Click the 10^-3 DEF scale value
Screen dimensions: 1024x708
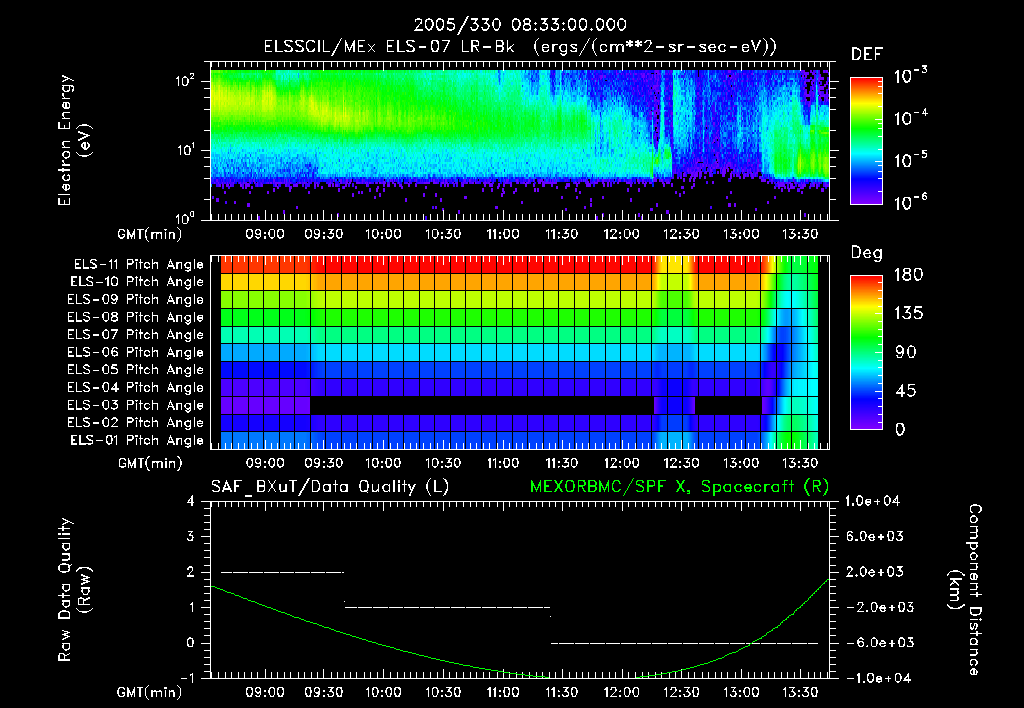910,76
